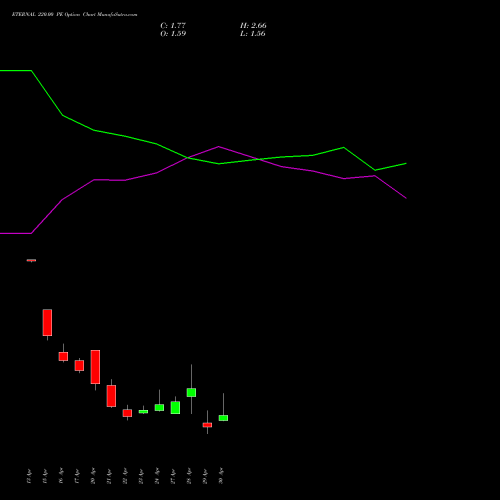Click the large red candle above 20 Apr
500x500 pixels.
tap(95, 367)
